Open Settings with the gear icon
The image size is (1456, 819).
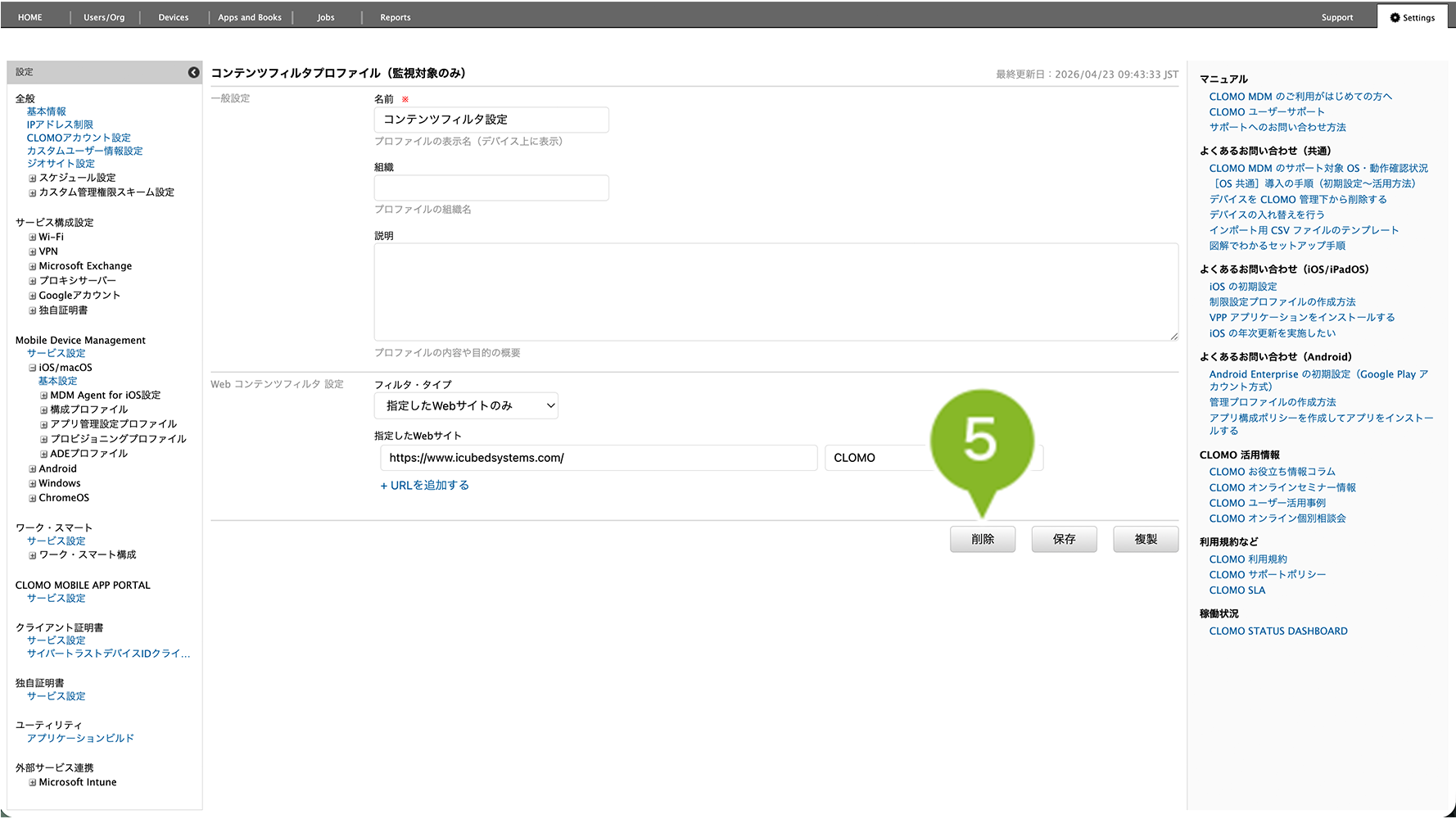[x=1412, y=17]
